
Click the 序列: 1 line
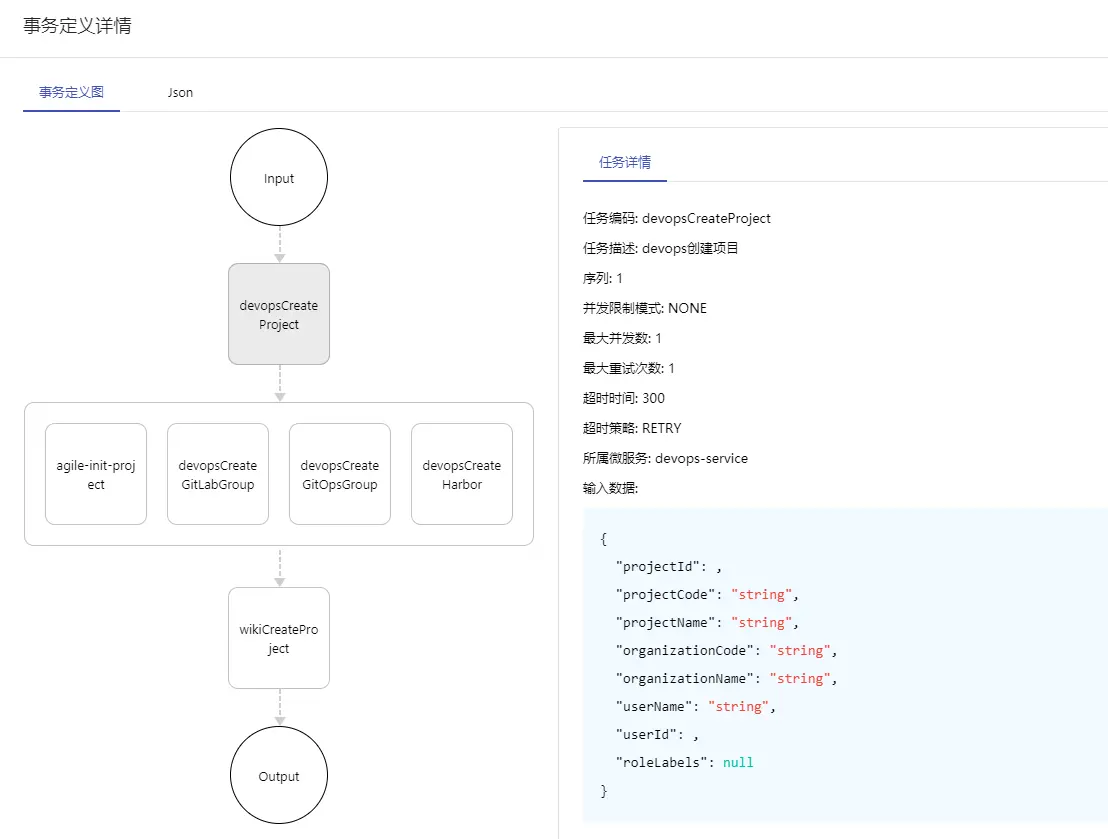pyautogui.click(x=603, y=278)
